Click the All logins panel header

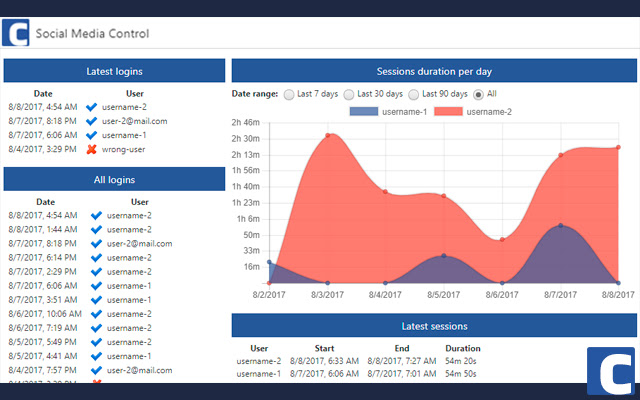114,179
